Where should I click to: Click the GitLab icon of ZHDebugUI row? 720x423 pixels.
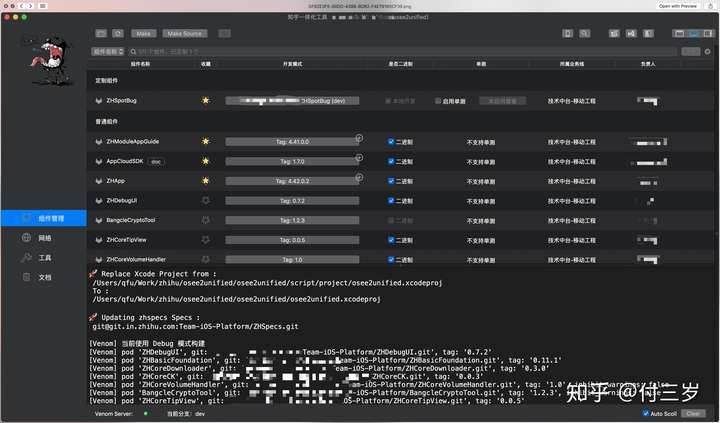pos(98,201)
